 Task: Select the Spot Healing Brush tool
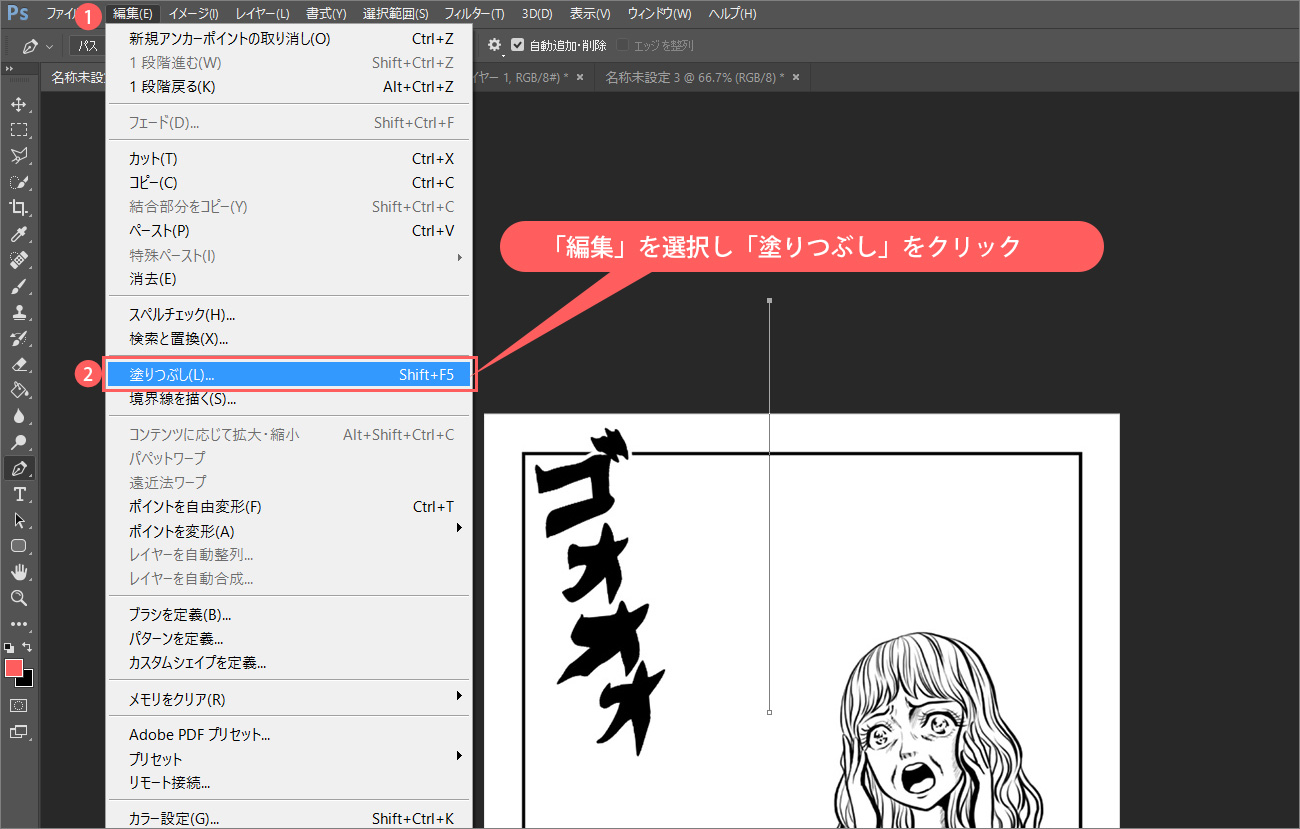[18, 260]
